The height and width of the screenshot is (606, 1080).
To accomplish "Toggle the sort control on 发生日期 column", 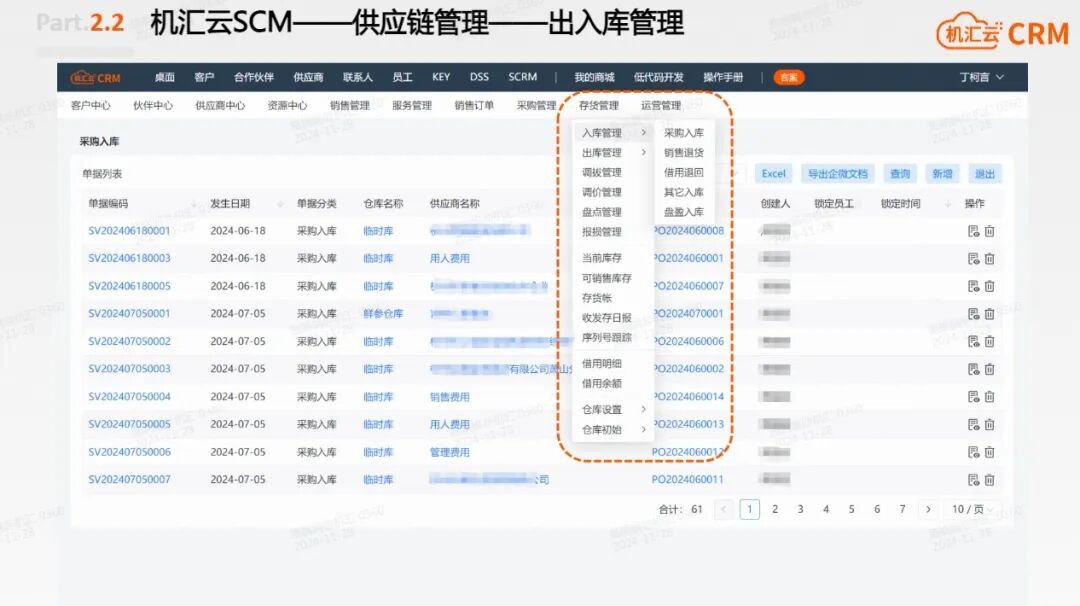I will (x=277, y=202).
